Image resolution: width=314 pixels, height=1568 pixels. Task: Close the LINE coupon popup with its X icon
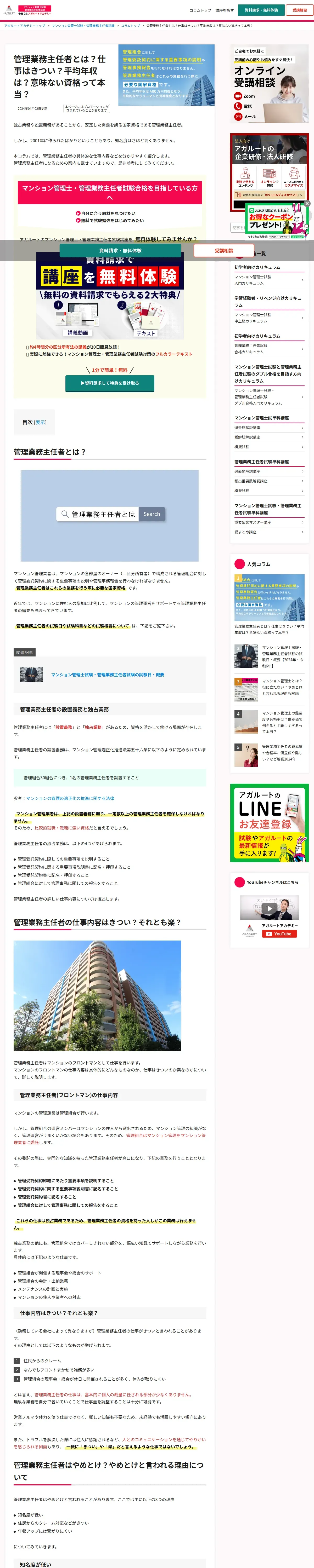click(307, 203)
